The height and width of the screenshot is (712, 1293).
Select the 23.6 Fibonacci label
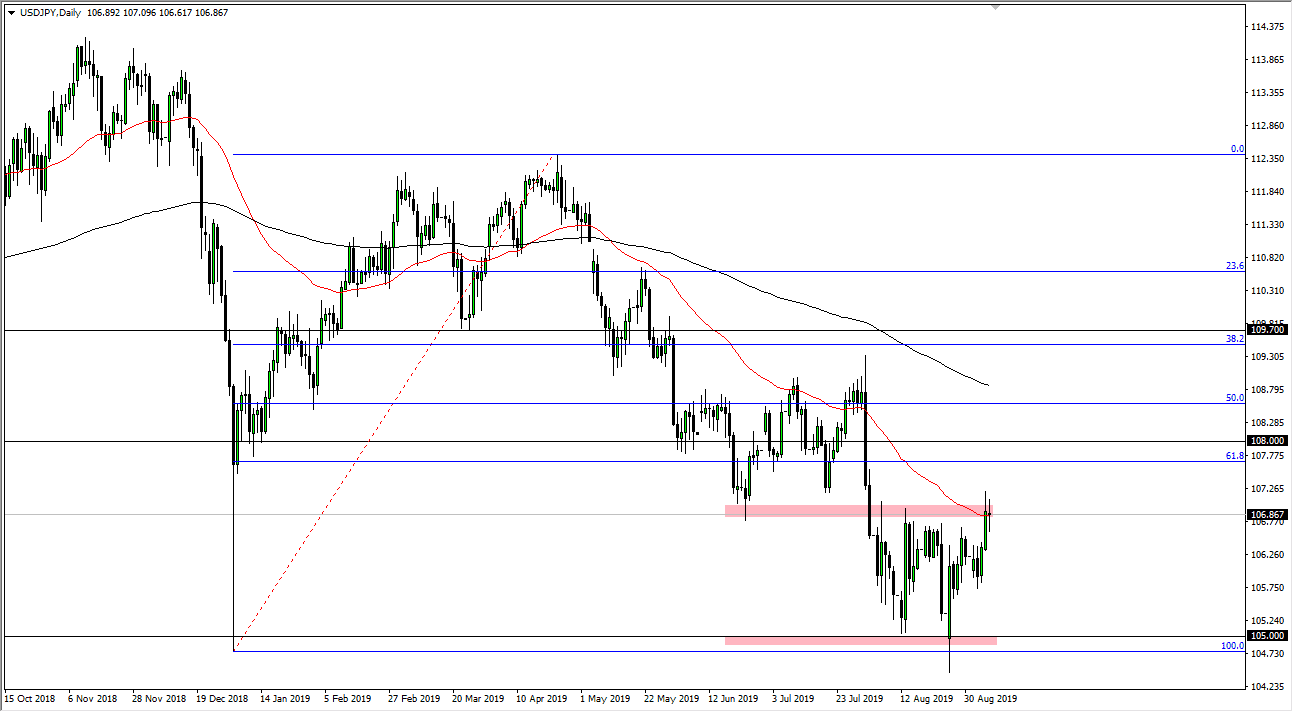point(1235,266)
